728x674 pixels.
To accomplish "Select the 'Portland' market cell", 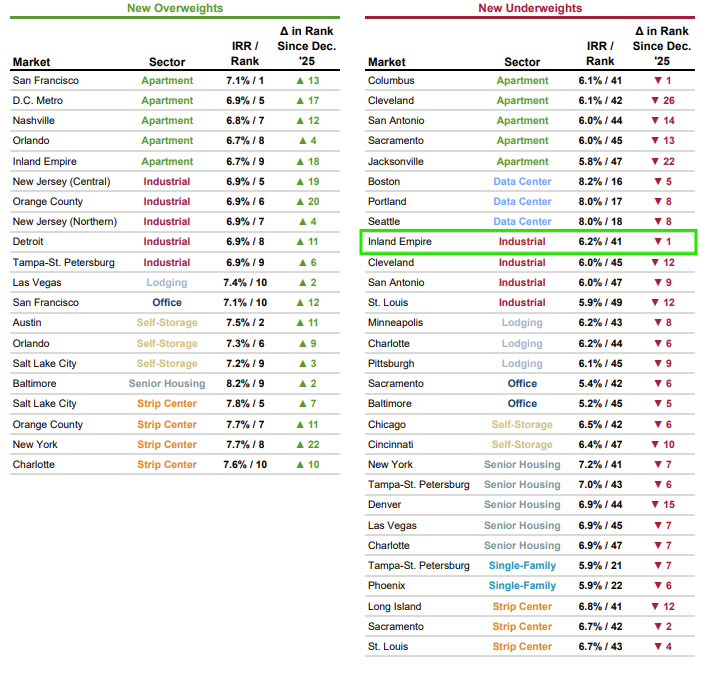I will 387,201.
